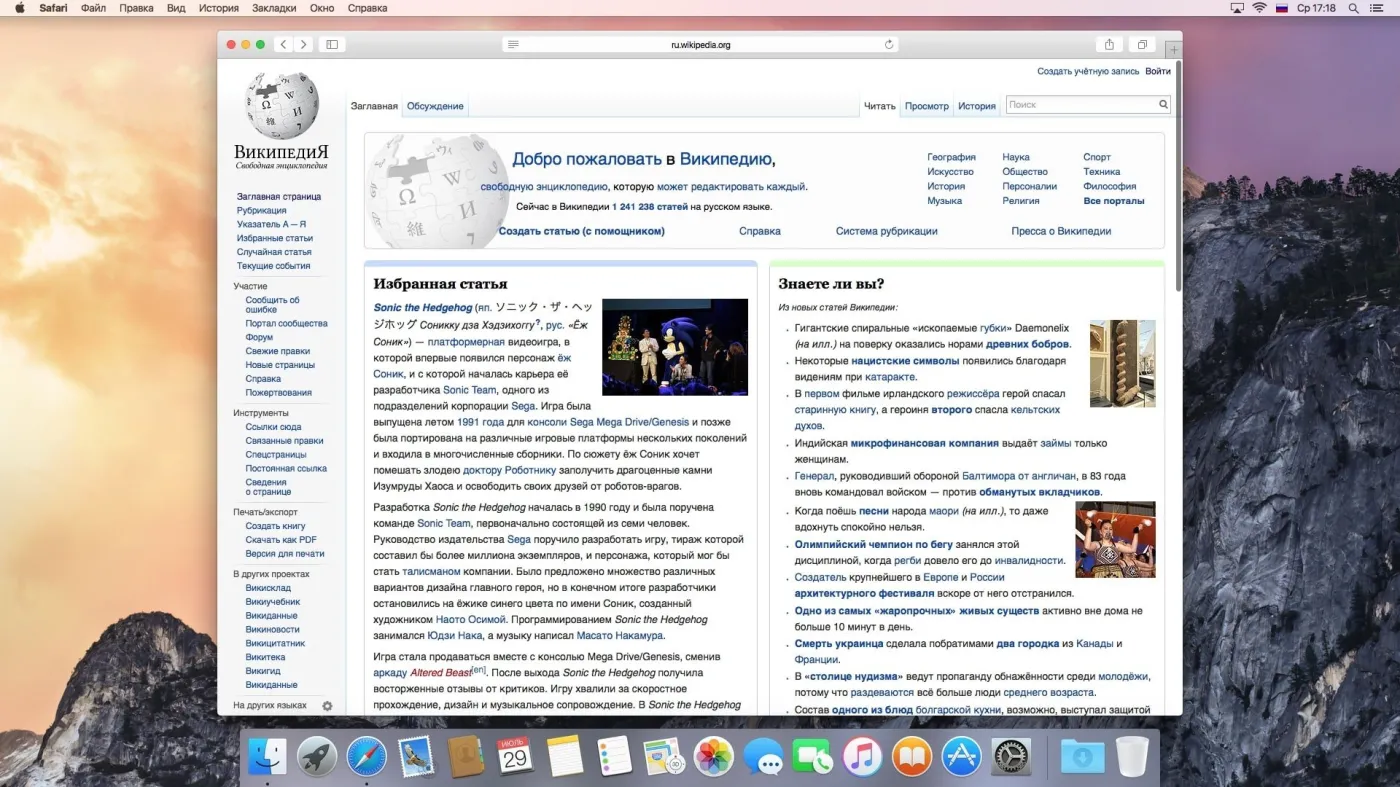The image size is (1400, 787).
Task: Click the Wikipedia search magnifier icon
Action: tap(1163, 104)
